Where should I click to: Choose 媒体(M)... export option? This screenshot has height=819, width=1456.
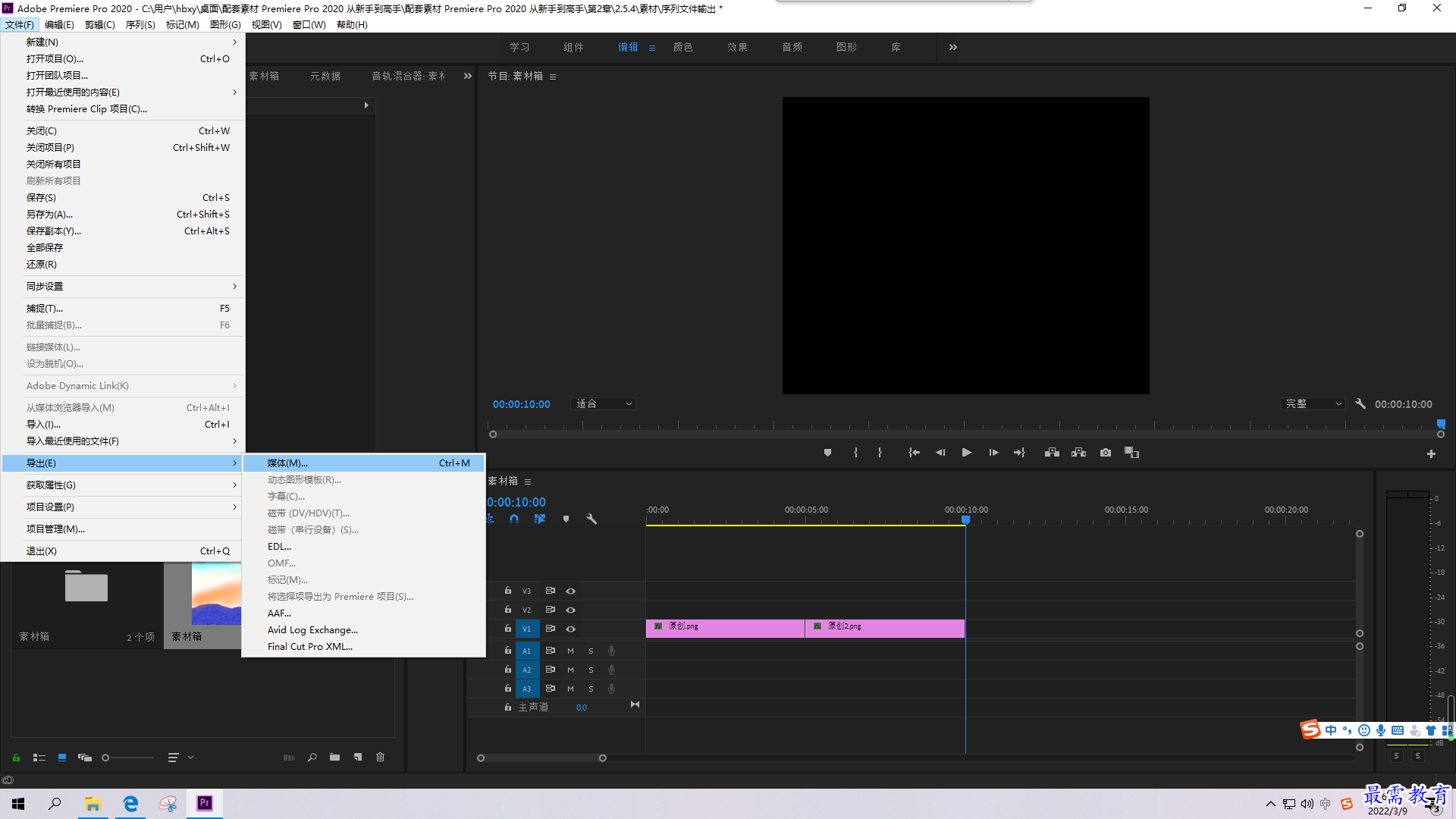(364, 463)
